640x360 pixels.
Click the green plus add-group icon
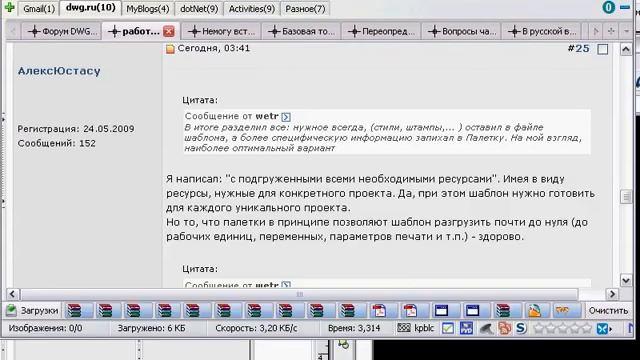click(x=9, y=7)
